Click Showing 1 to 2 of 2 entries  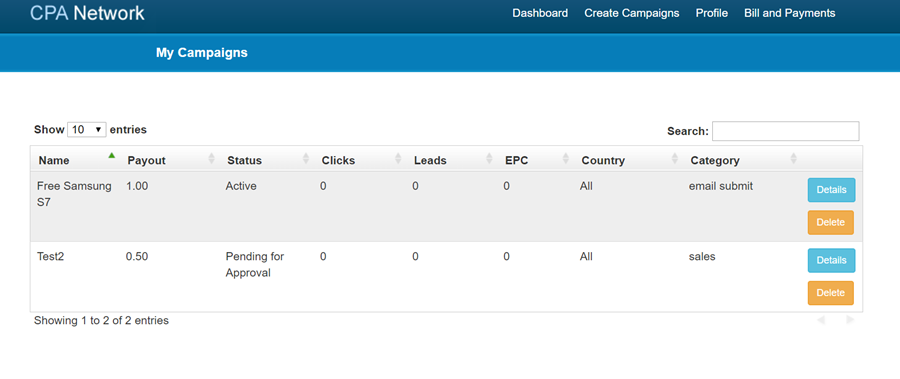click(101, 321)
